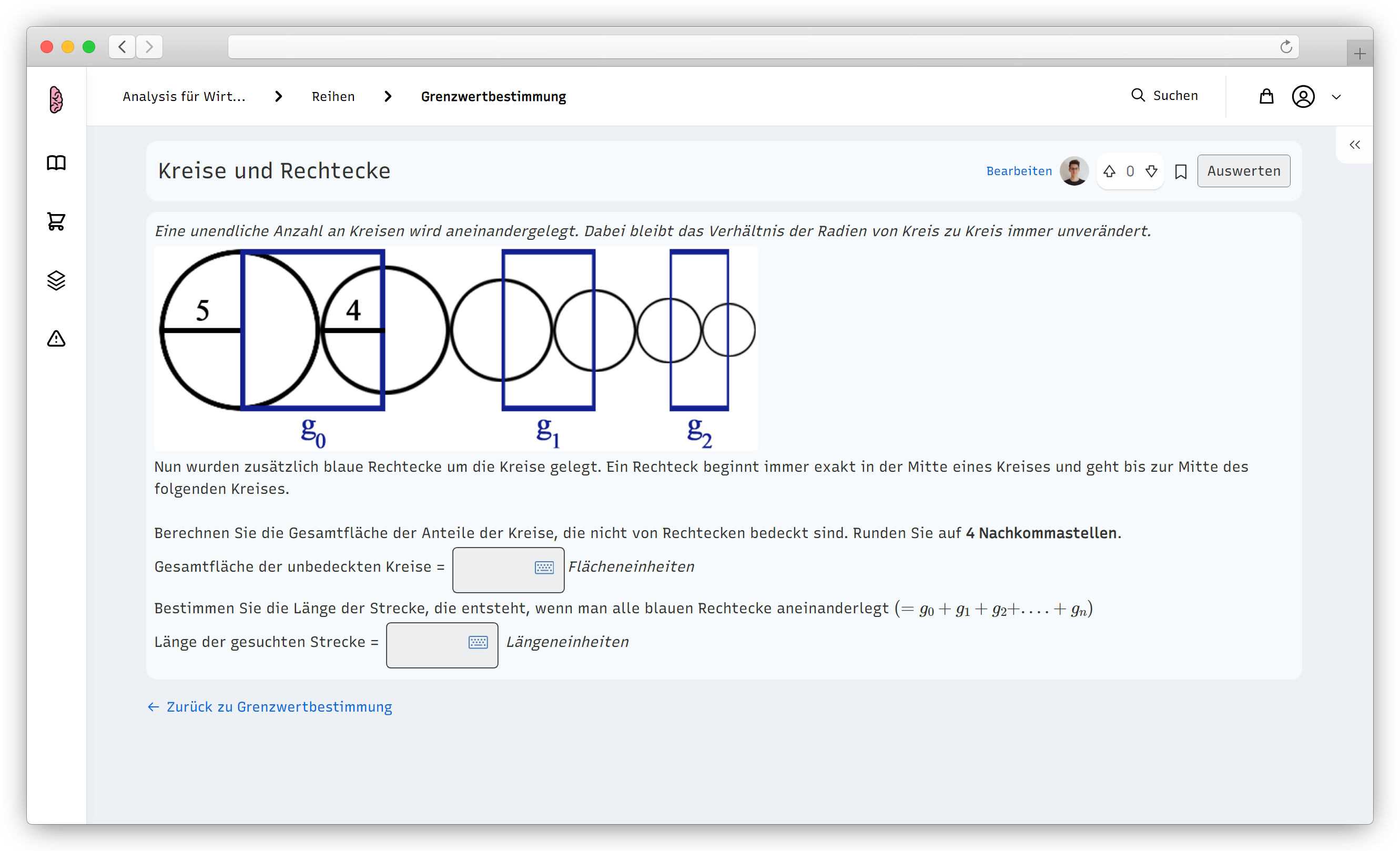Screen dimensions: 1400x851
Task: Open the shopping bag icon in header
Action: click(x=1266, y=96)
